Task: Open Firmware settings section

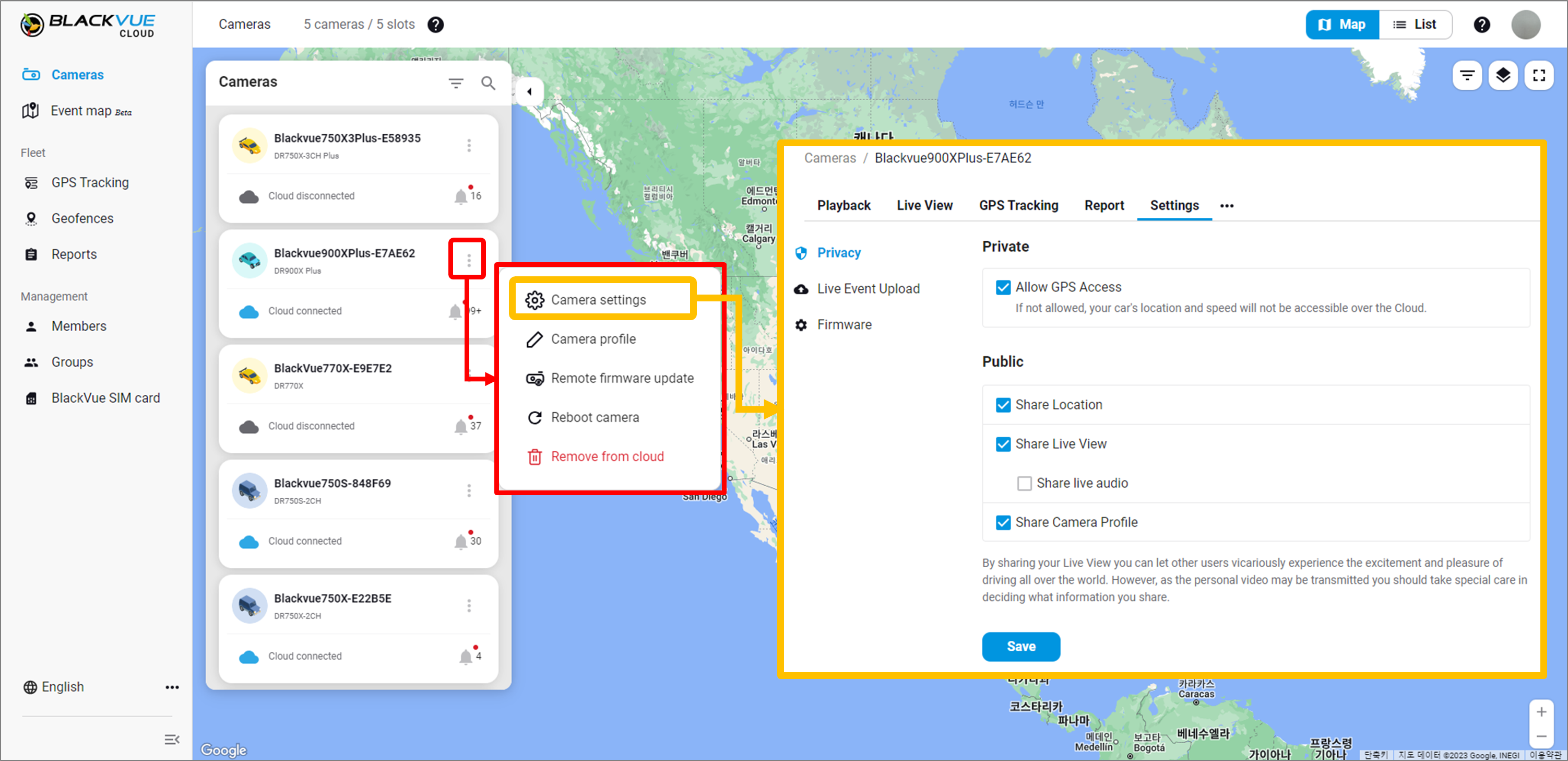Action: [x=833, y=324]
